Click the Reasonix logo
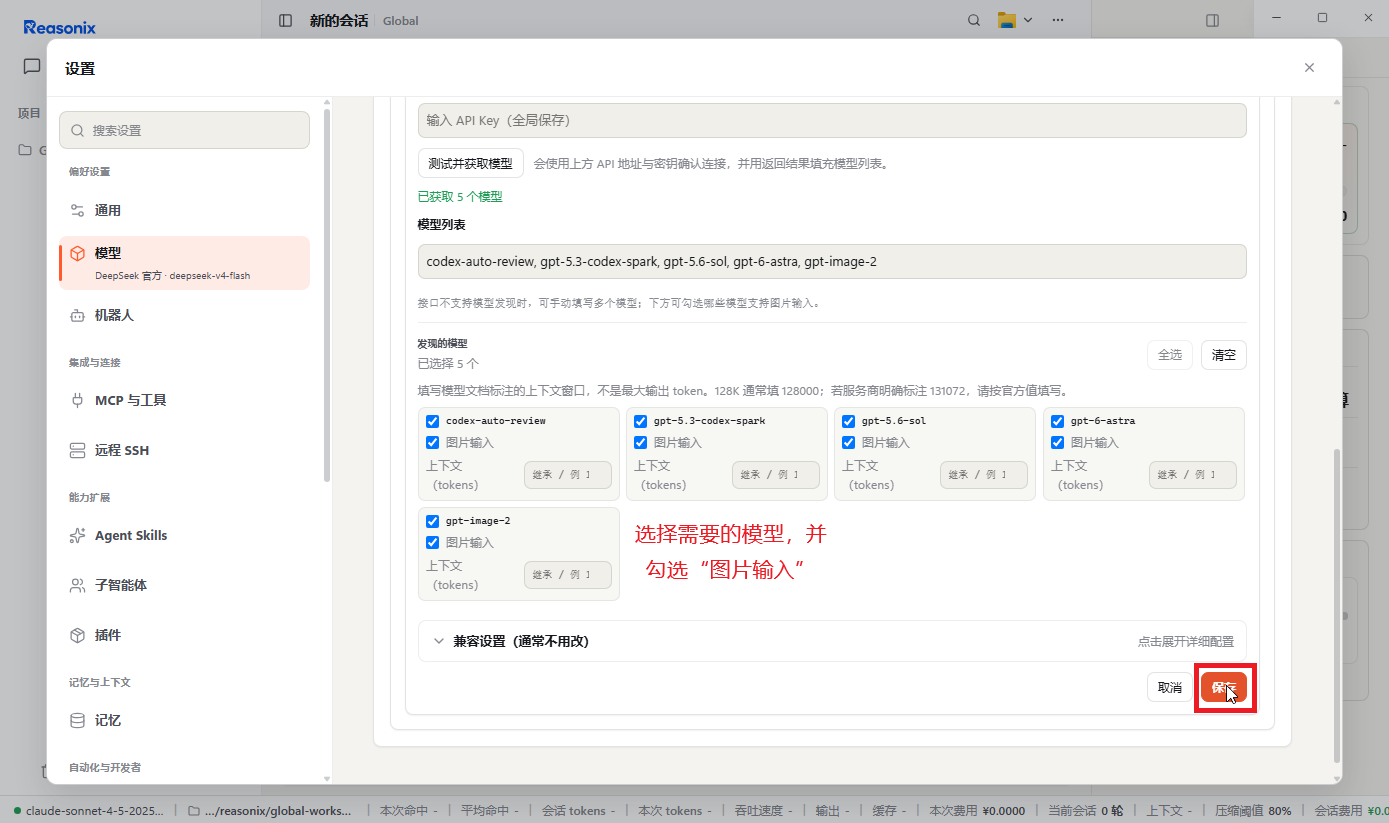This screenshot has width=1389, height=823. click(x=60, y=28)
